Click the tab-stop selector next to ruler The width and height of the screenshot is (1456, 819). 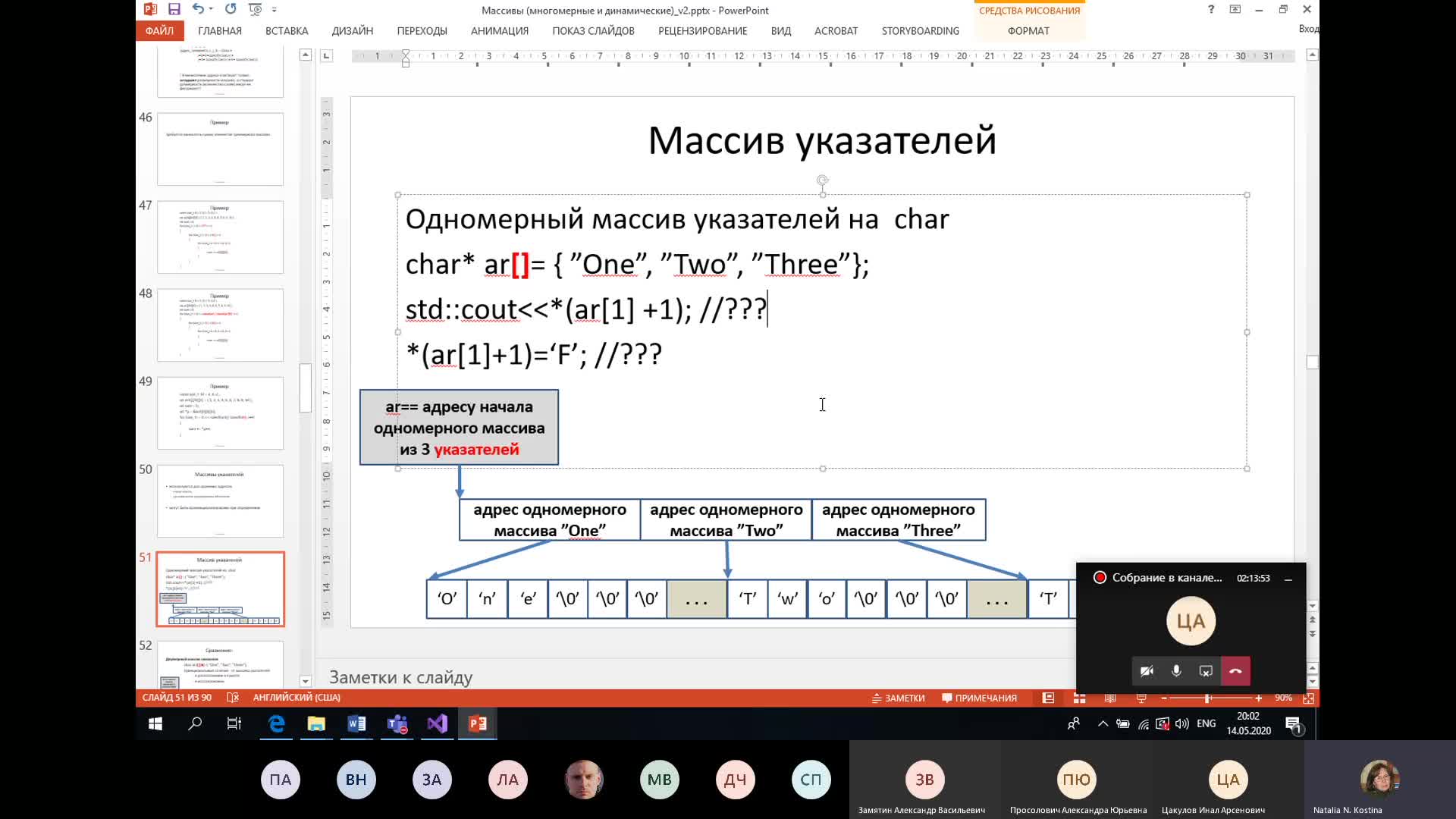[326, 55]
